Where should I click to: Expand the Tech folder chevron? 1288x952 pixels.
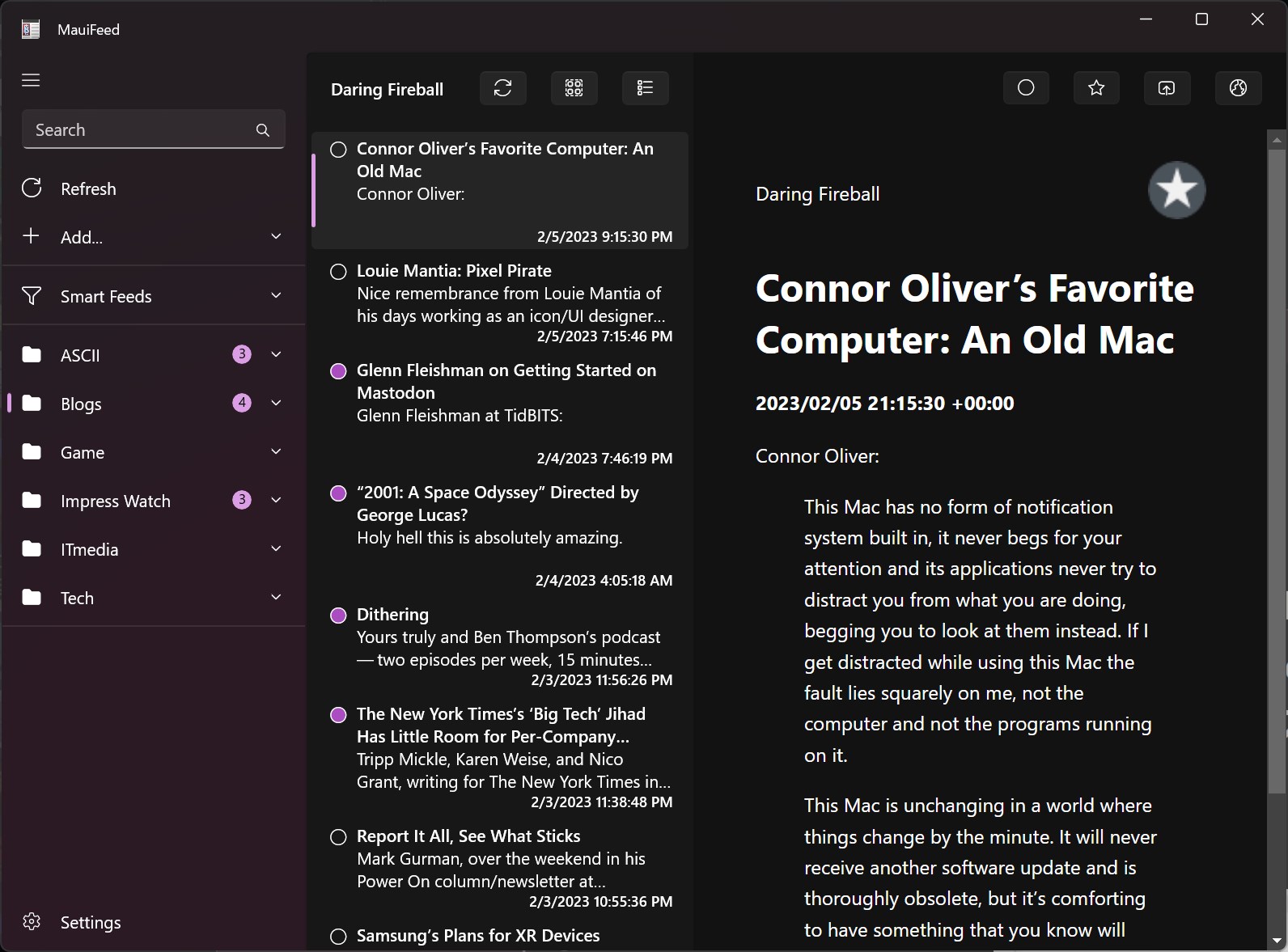click(x=276, y=597)
